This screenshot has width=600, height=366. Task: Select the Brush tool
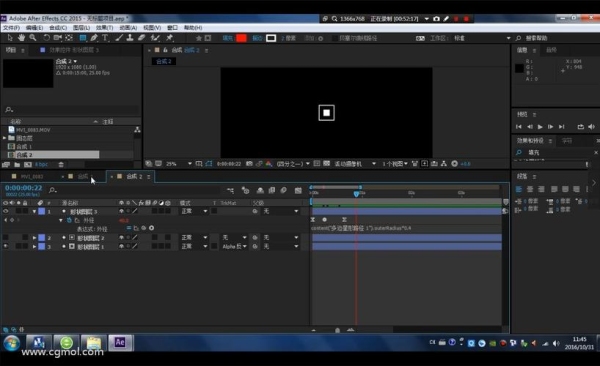click(x=119, y=38)
